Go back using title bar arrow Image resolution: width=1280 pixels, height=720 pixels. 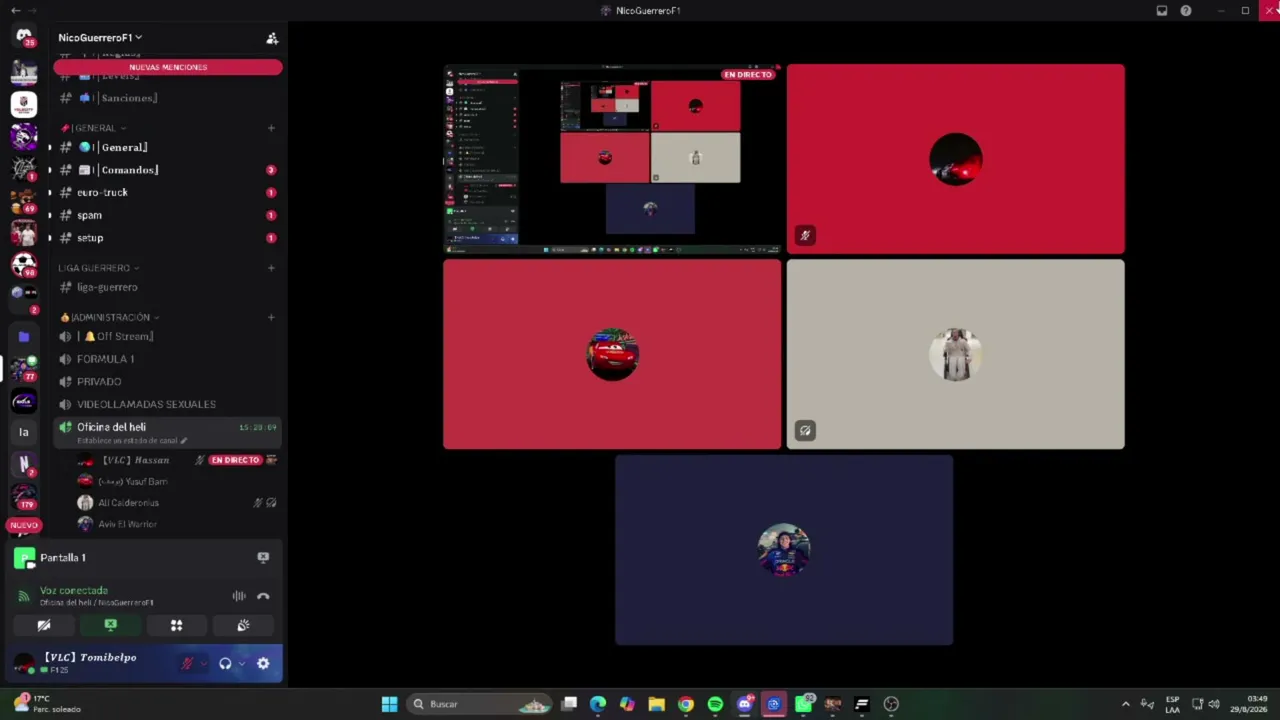click(15, 11)
